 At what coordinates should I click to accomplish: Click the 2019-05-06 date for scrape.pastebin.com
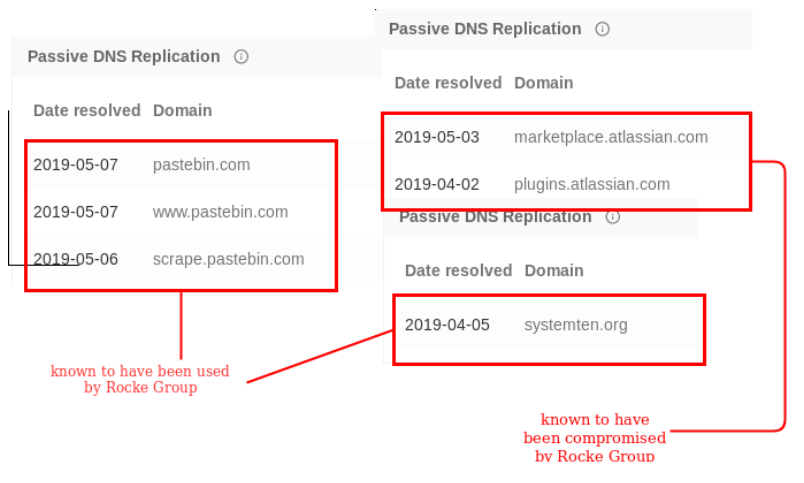pos(75,259)
